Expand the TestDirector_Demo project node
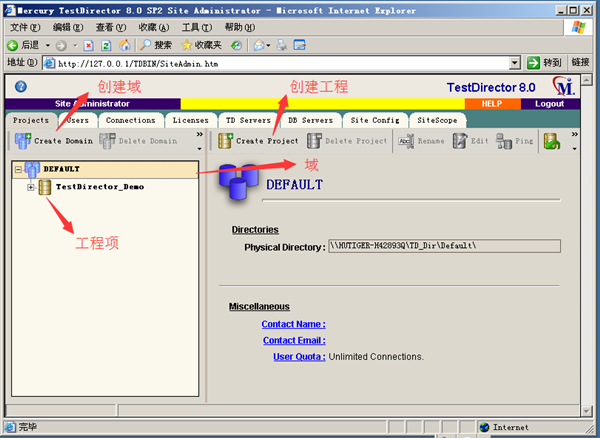 [x=31, y=187]
